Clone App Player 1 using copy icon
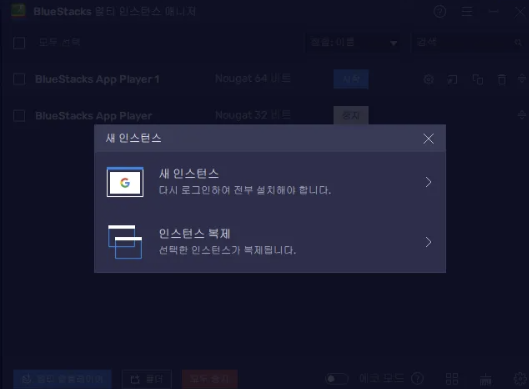The height and width of the screenshot is (389, 529). [478, 80]
